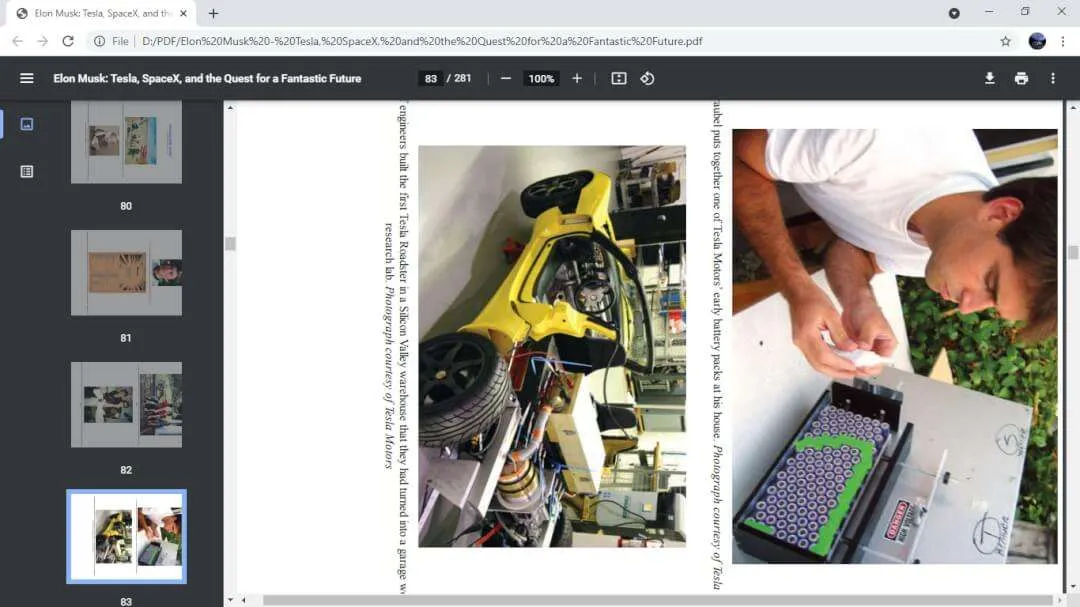Switch the sidebar to thumbnail view

tap(27, 124)
